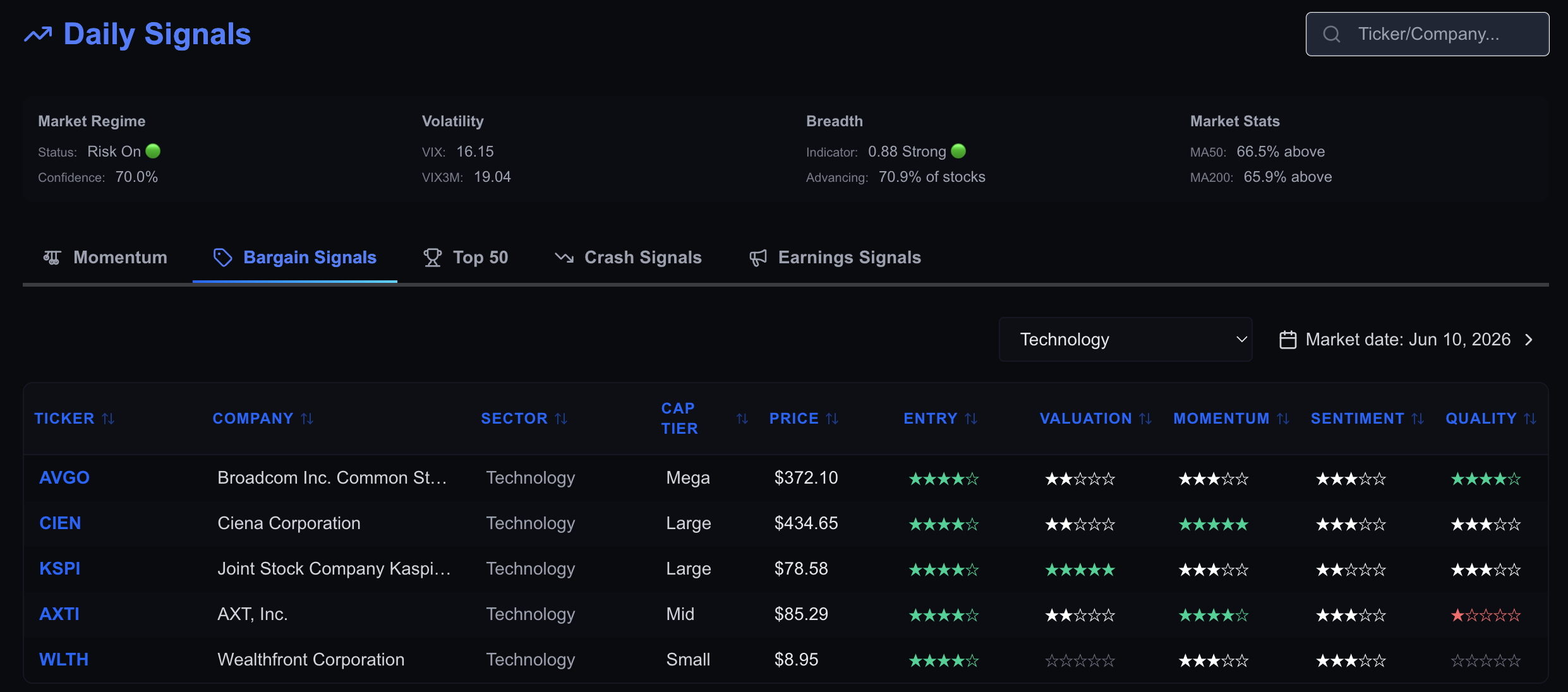Viewport: 1568px width, 692px height.
Task: Sort by the ENTRY column arrows
Action: pos(972,419)
